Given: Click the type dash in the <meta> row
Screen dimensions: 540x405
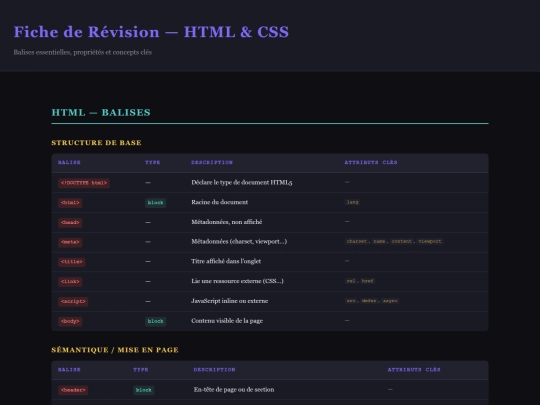Looking at the screenshot, I should 148,242.
